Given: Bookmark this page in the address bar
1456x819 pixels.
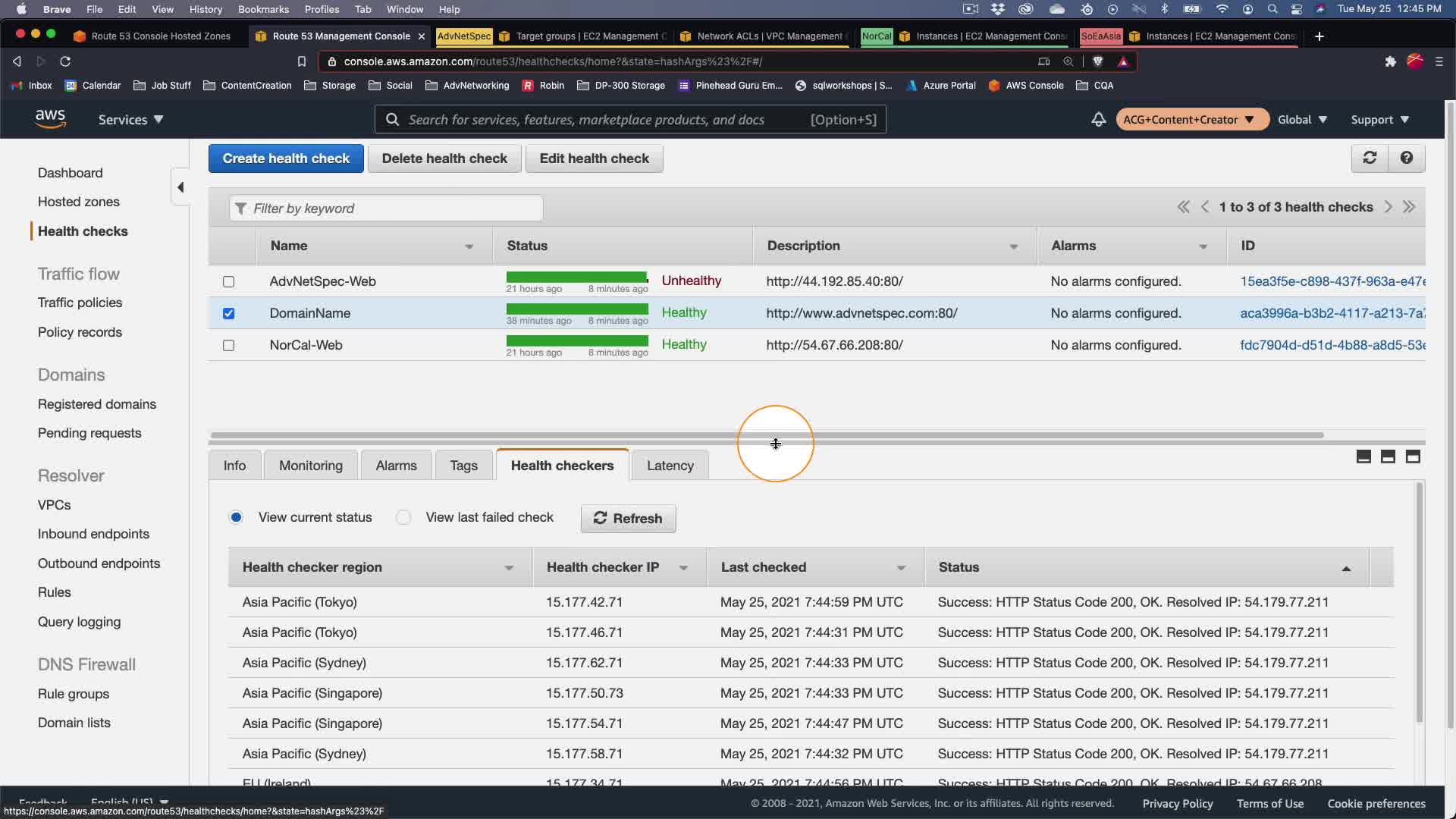Looking at the screenshot, I should [x=302, y=61].
